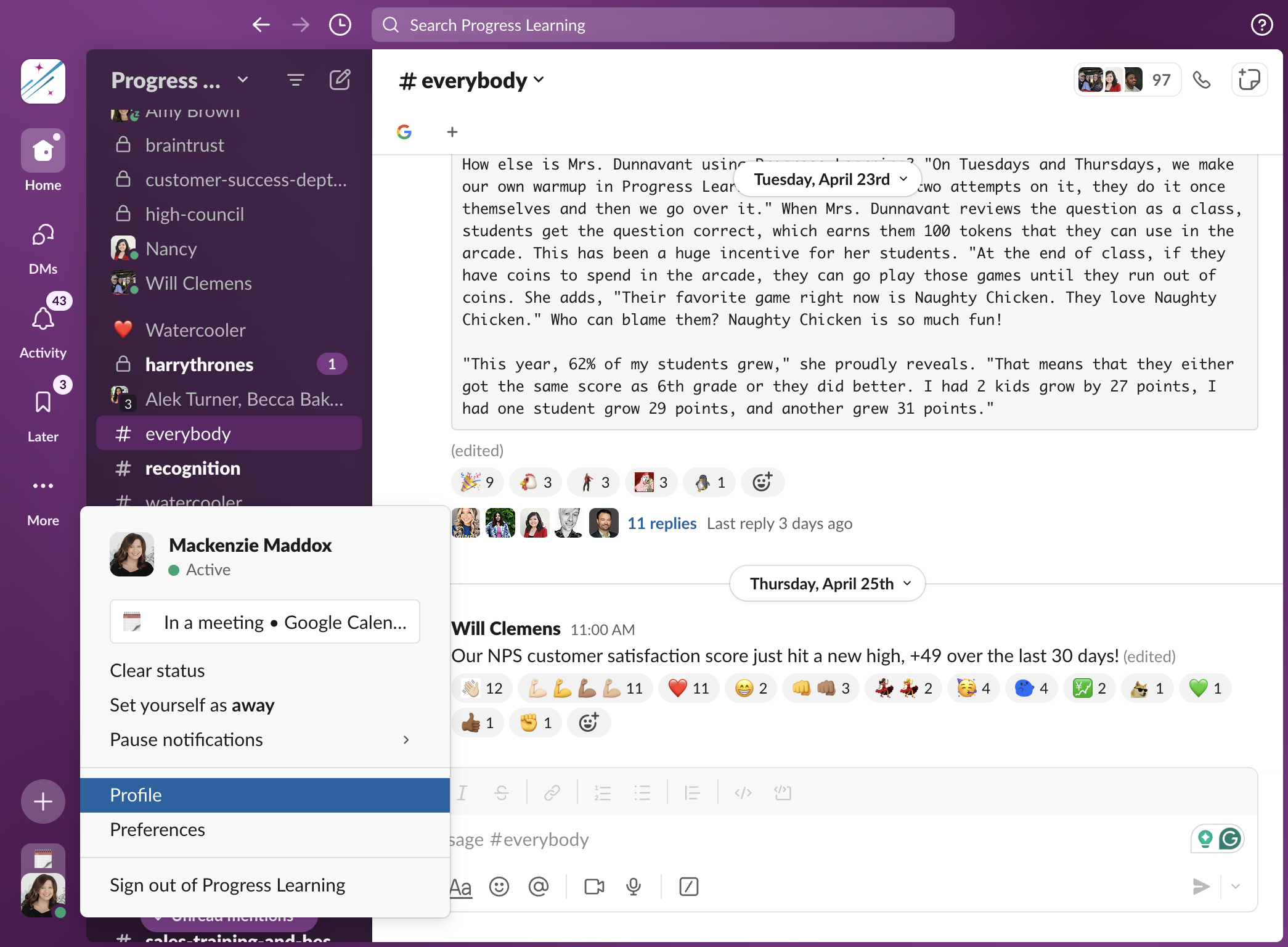Click Mackenzie Maddox avatar at bottom left
The width and height of the screenshot is (1288, 947).
point(43,895)
